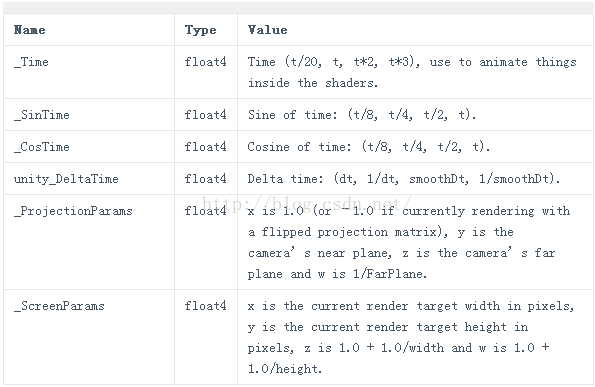Click the float4 type in unity_DeltaTime row
The width and height of the screenshot is (595, 387).
point(205,179)
